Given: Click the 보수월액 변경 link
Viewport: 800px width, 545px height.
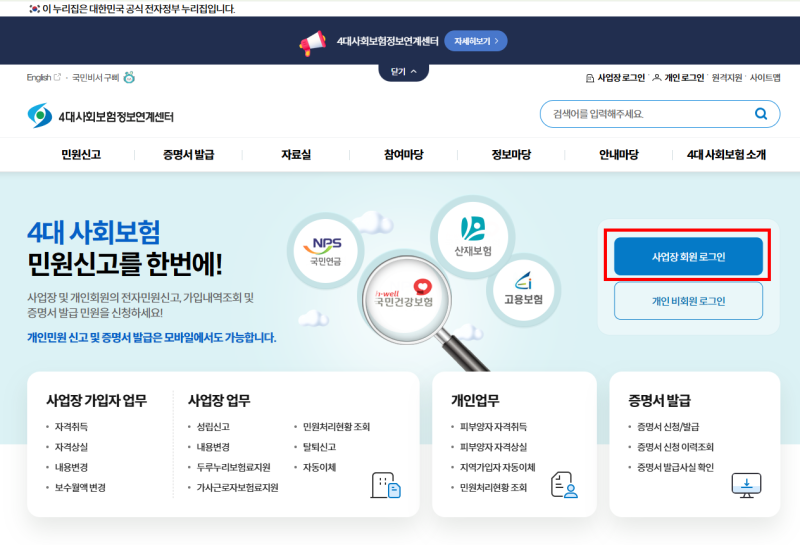Looking at the screenshot, I should click(80, 488).
